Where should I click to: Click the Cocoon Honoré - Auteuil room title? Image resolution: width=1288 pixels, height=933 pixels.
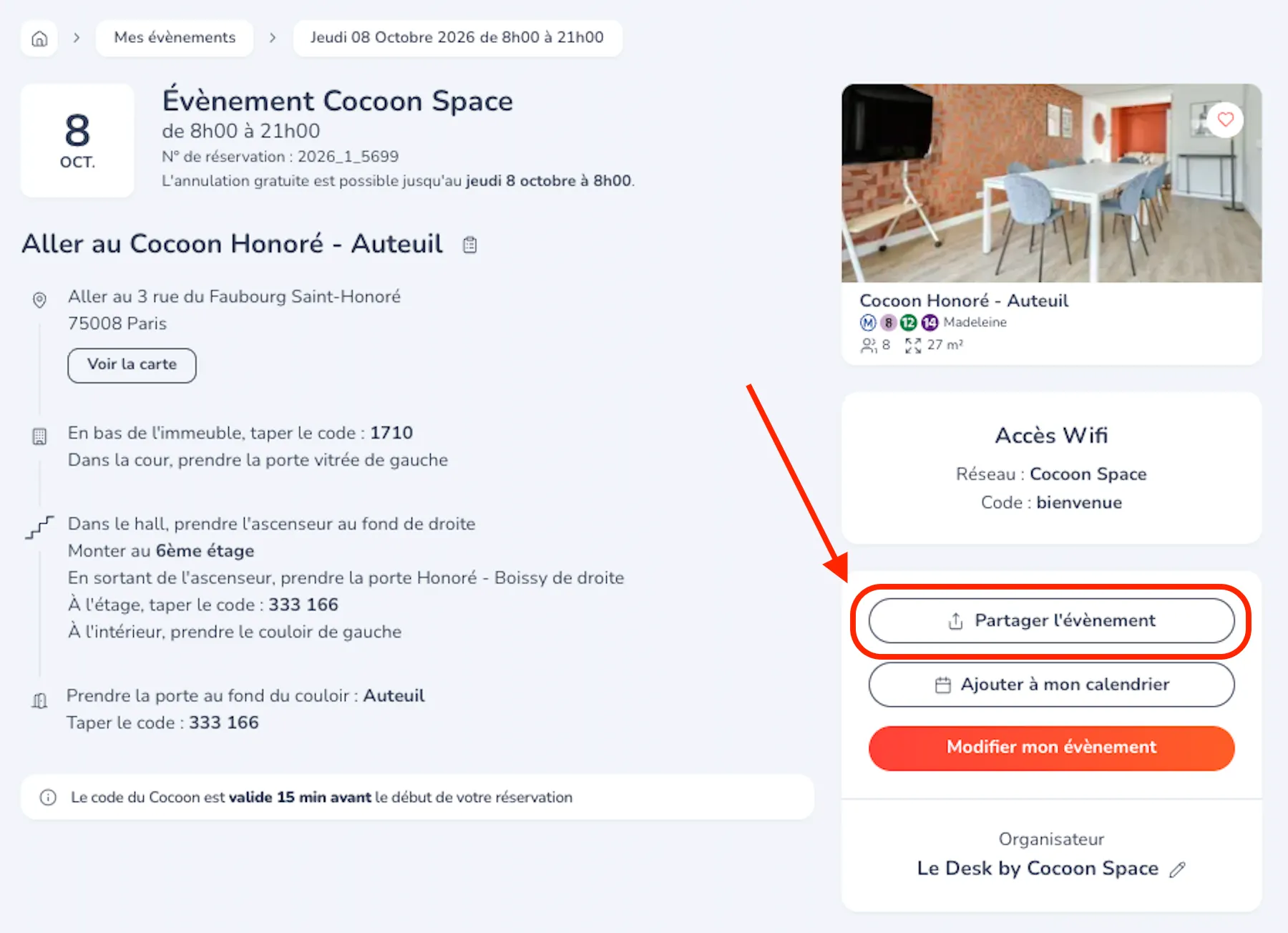click(x=963, y=301)
